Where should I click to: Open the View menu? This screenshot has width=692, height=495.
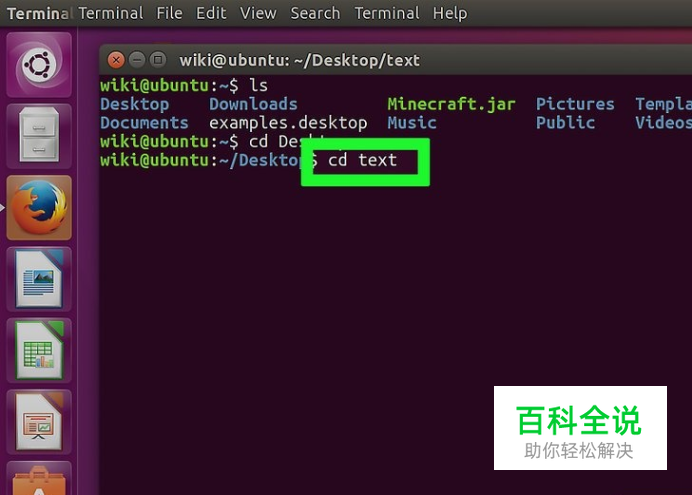click(x=258, y=13)
